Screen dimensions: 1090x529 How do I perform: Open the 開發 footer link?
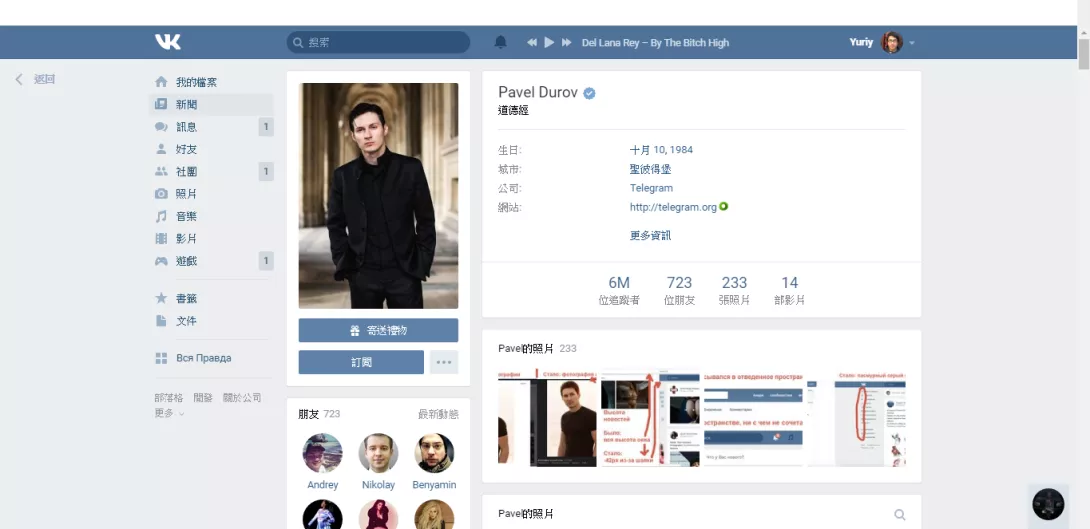(x=203, y=398)
